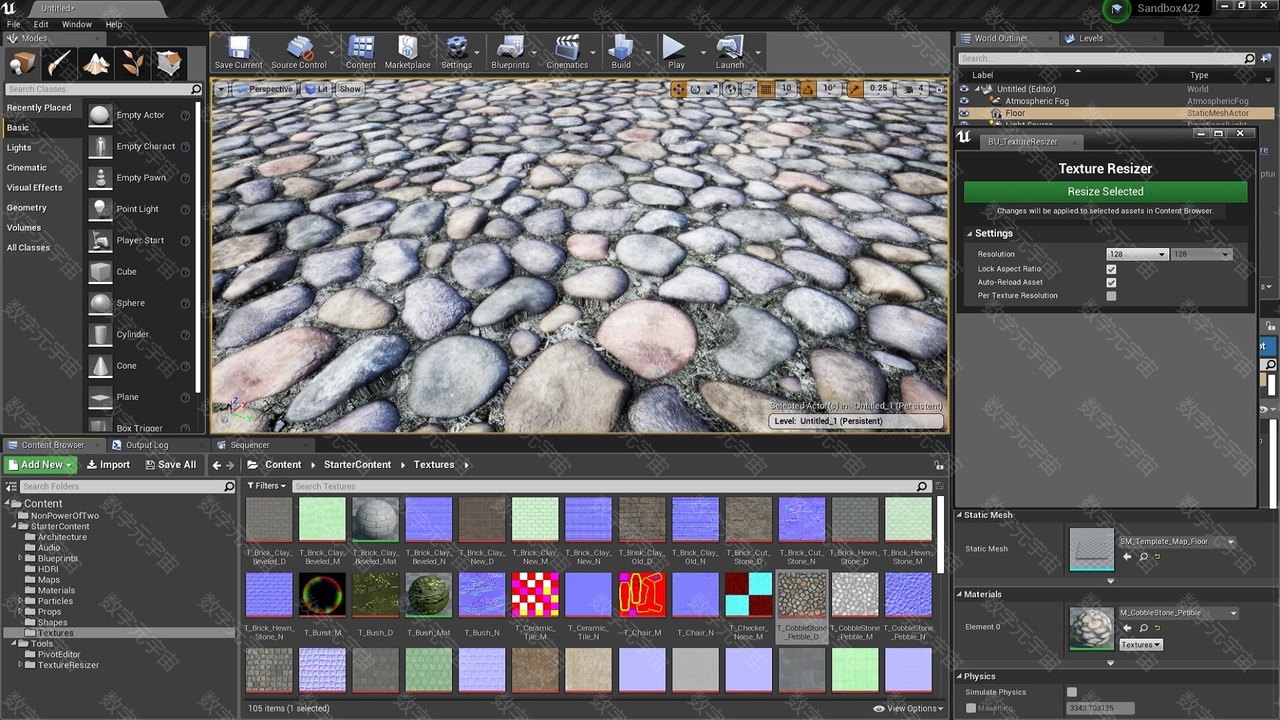
Task: Uncheck the Auto-Reload Asset checkbox
Action: coord(1111,282)
